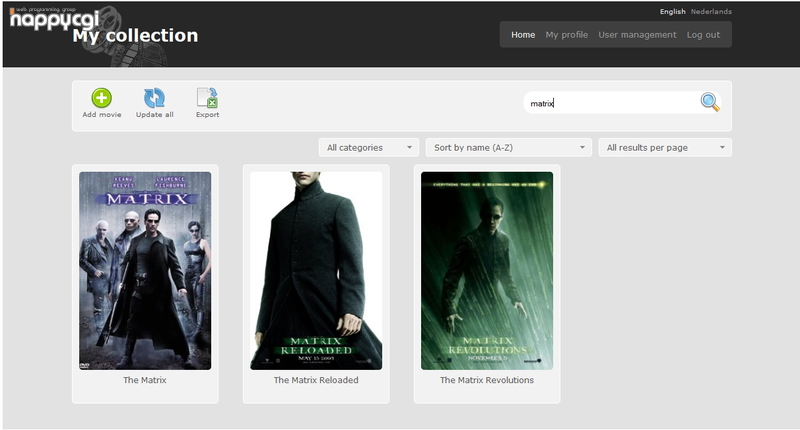Screen dimensions: 800x430
Task: Select Log out in the navigation
Action: [703, 35]
